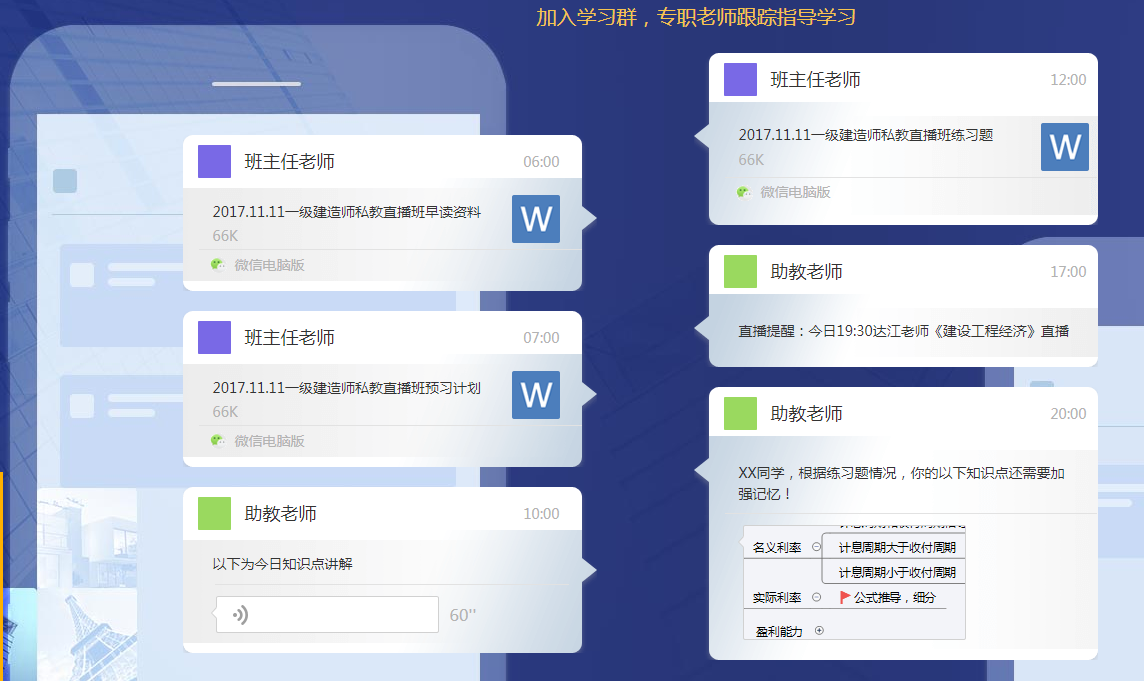Viewport: 1144px width, 681px height.
Task: Expand the 盈利能力 mind map node
Action: click(819, 630)
